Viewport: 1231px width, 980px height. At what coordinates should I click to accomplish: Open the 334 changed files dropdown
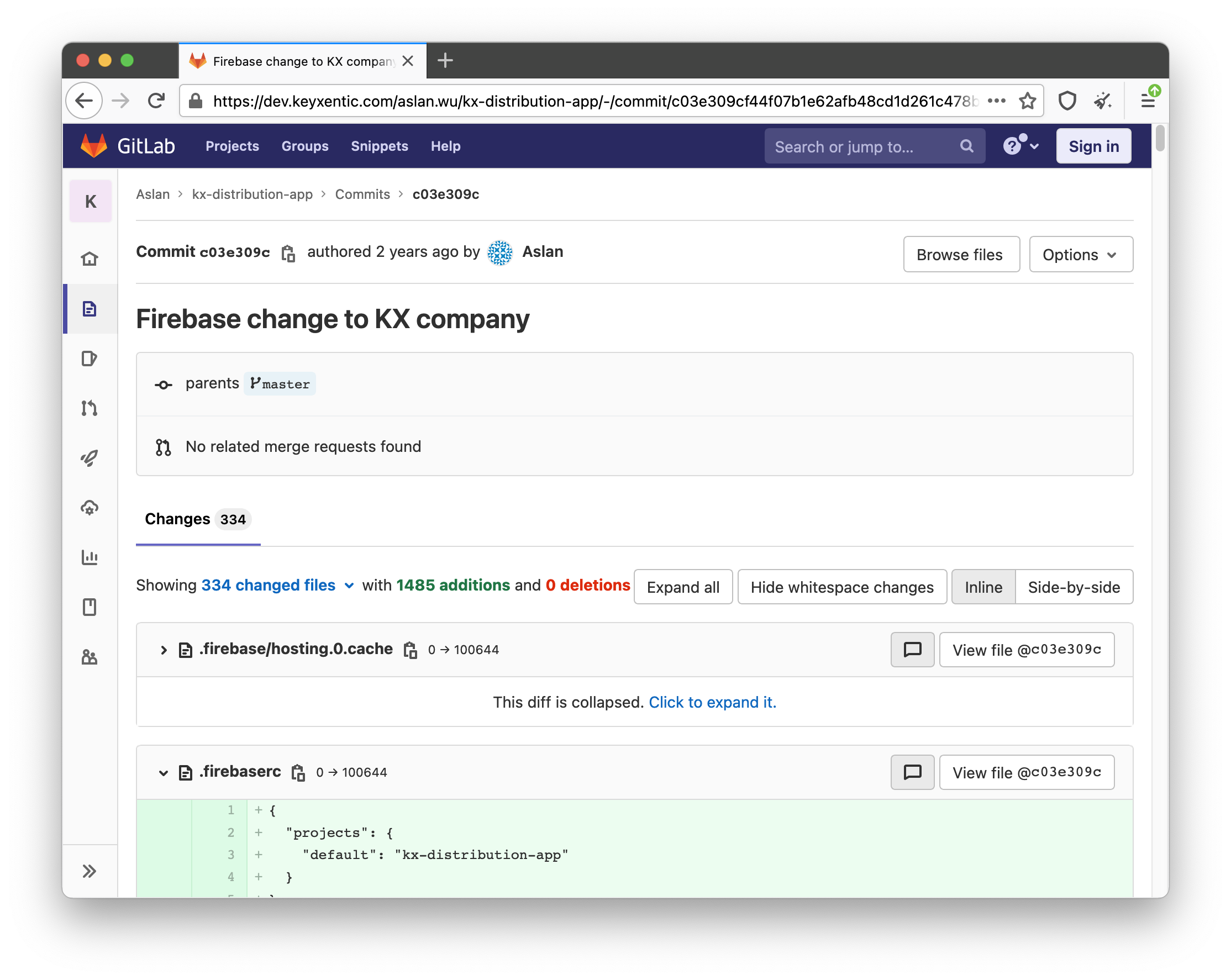click(x=277, y=585)
